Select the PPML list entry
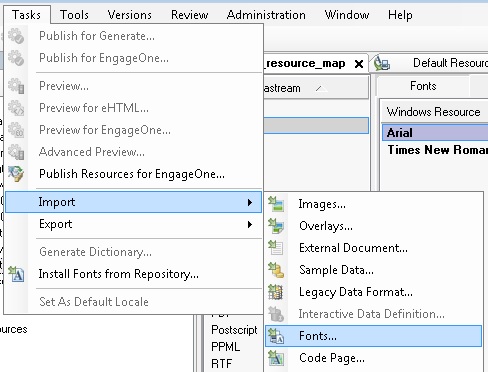The image size is (488, 372). (225, 347)
